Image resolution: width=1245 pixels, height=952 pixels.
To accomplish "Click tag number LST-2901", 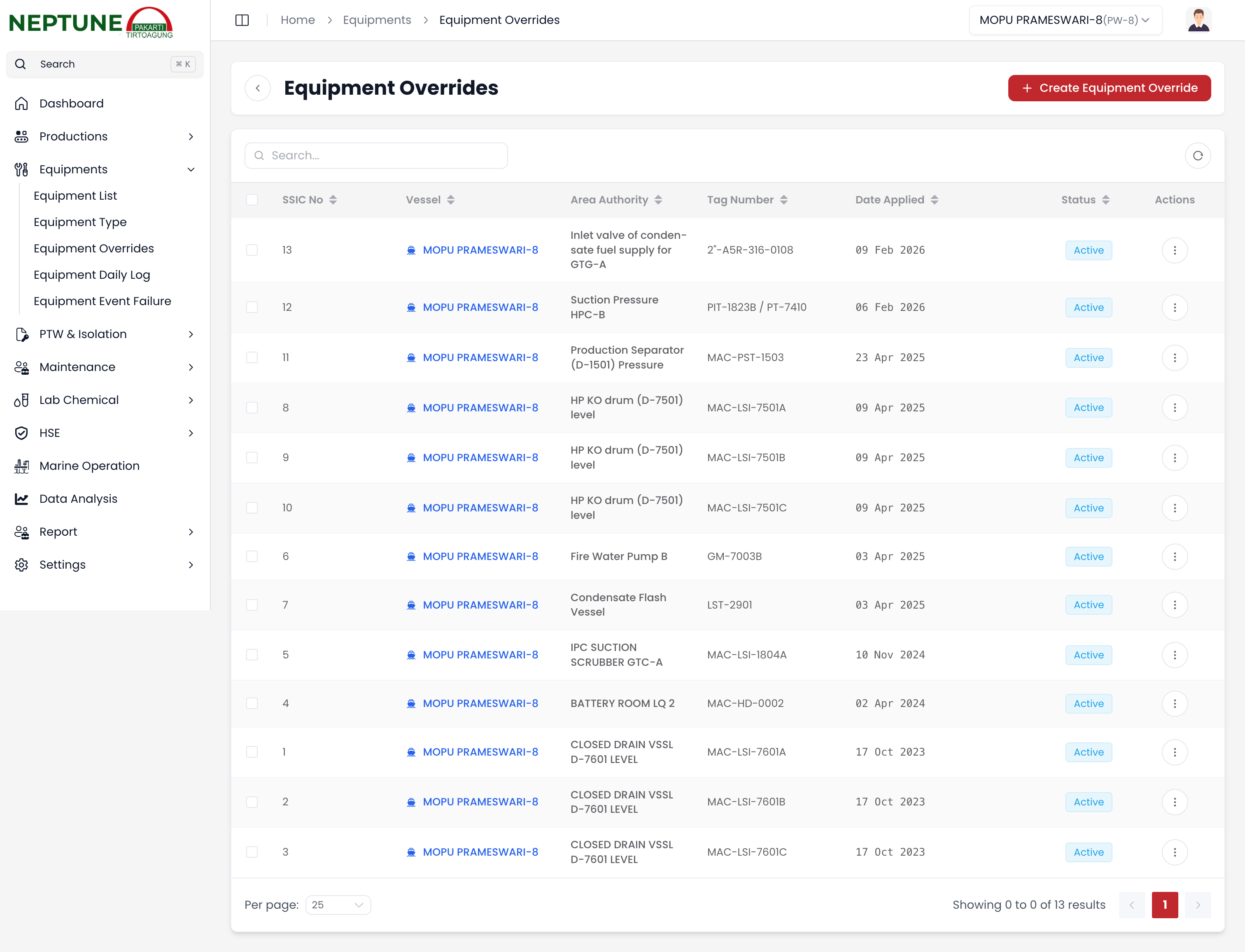I will point(730,605).
